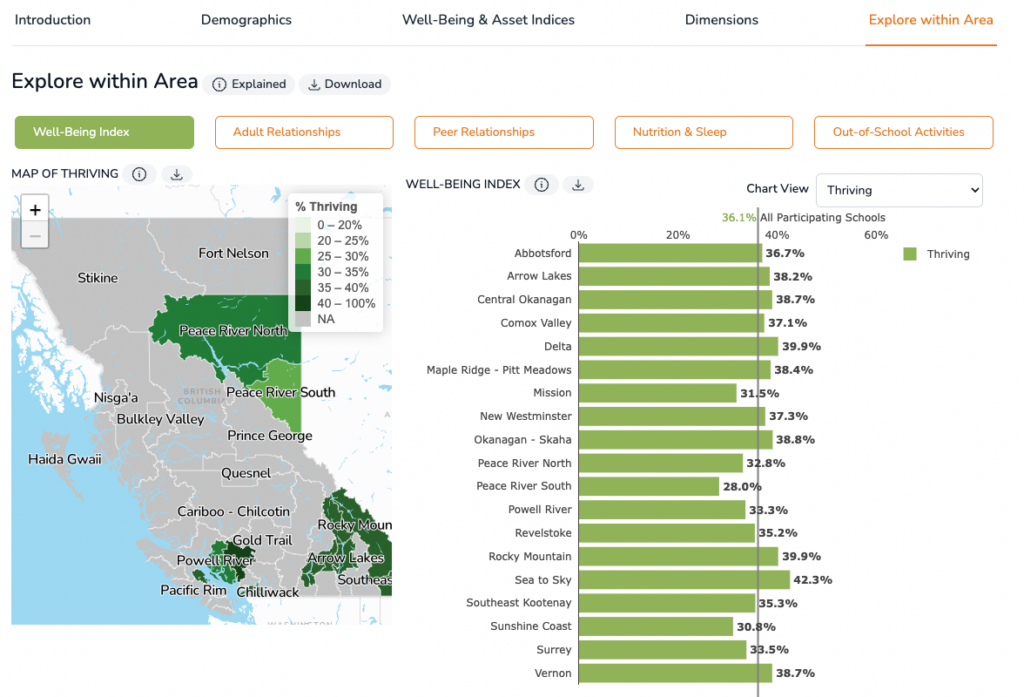
Task: Open info icon beside Well-Being Index chart
Action: [x=541, y=185]
